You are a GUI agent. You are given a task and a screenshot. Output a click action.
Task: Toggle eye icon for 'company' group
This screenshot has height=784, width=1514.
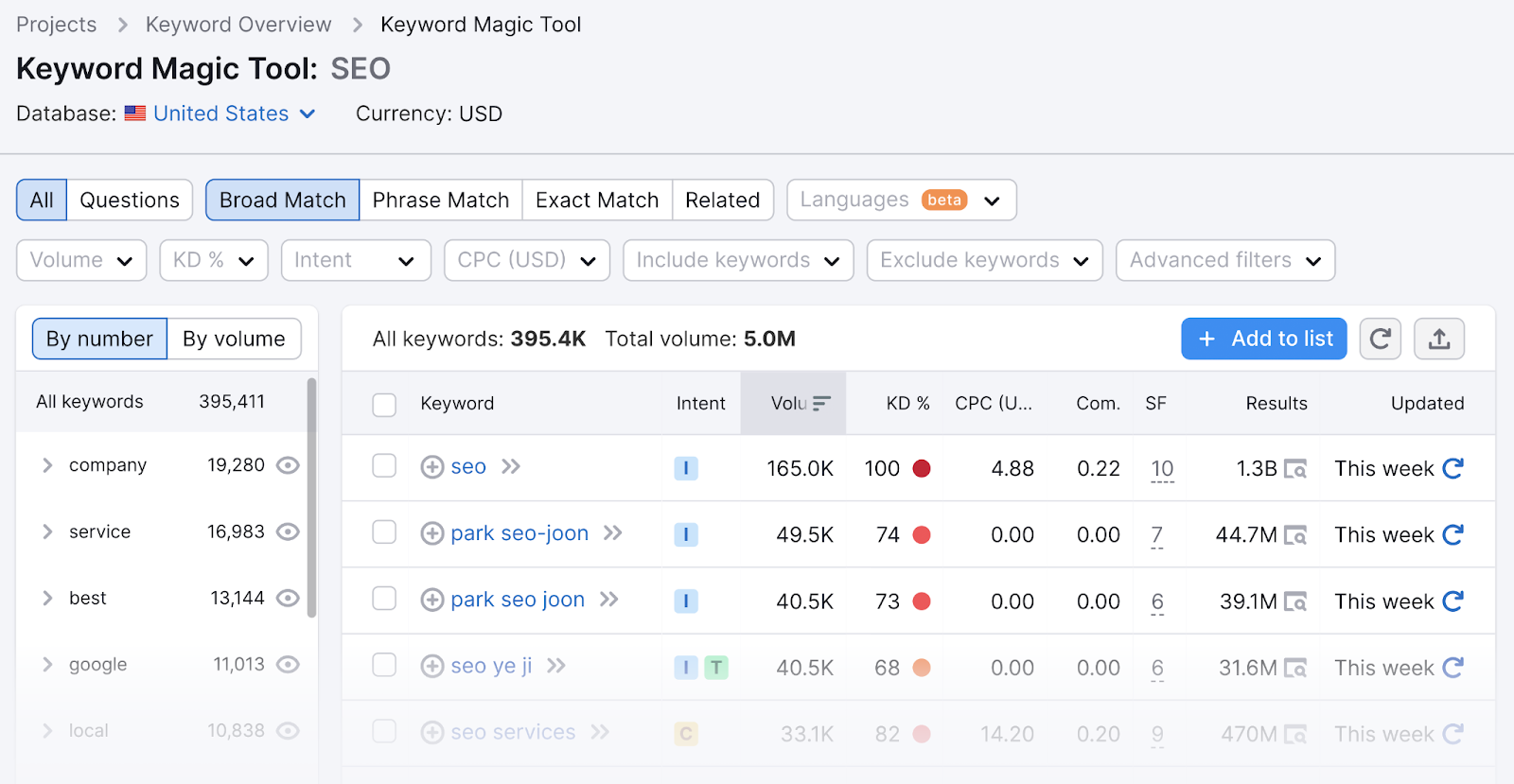pyautogui.click(x=288, y=465)
